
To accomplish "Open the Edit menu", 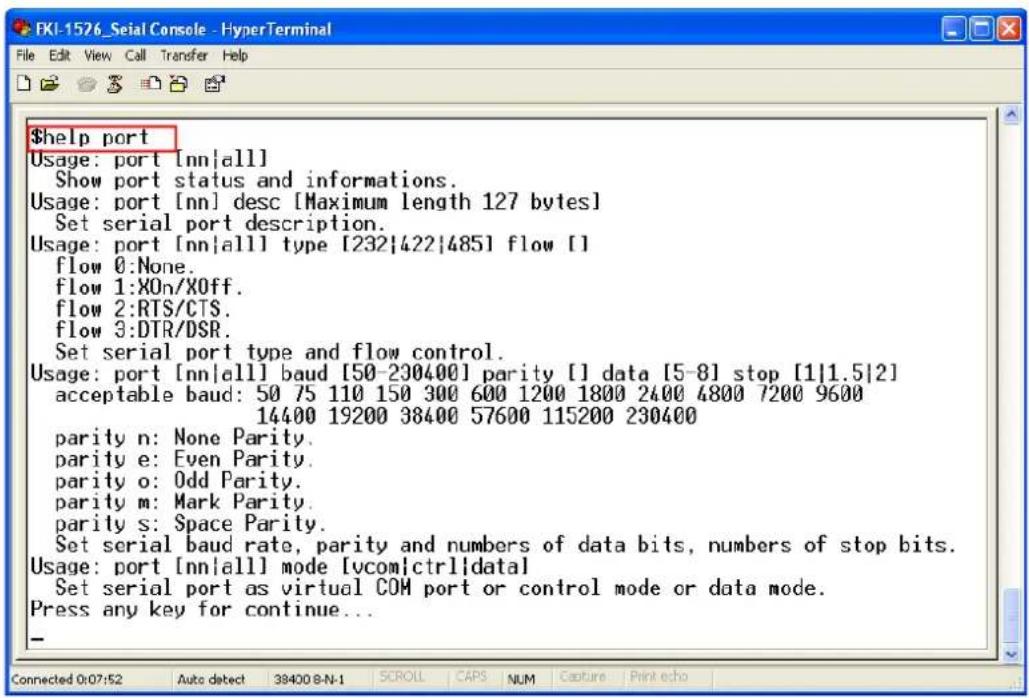I will click(x=59, y=56).
